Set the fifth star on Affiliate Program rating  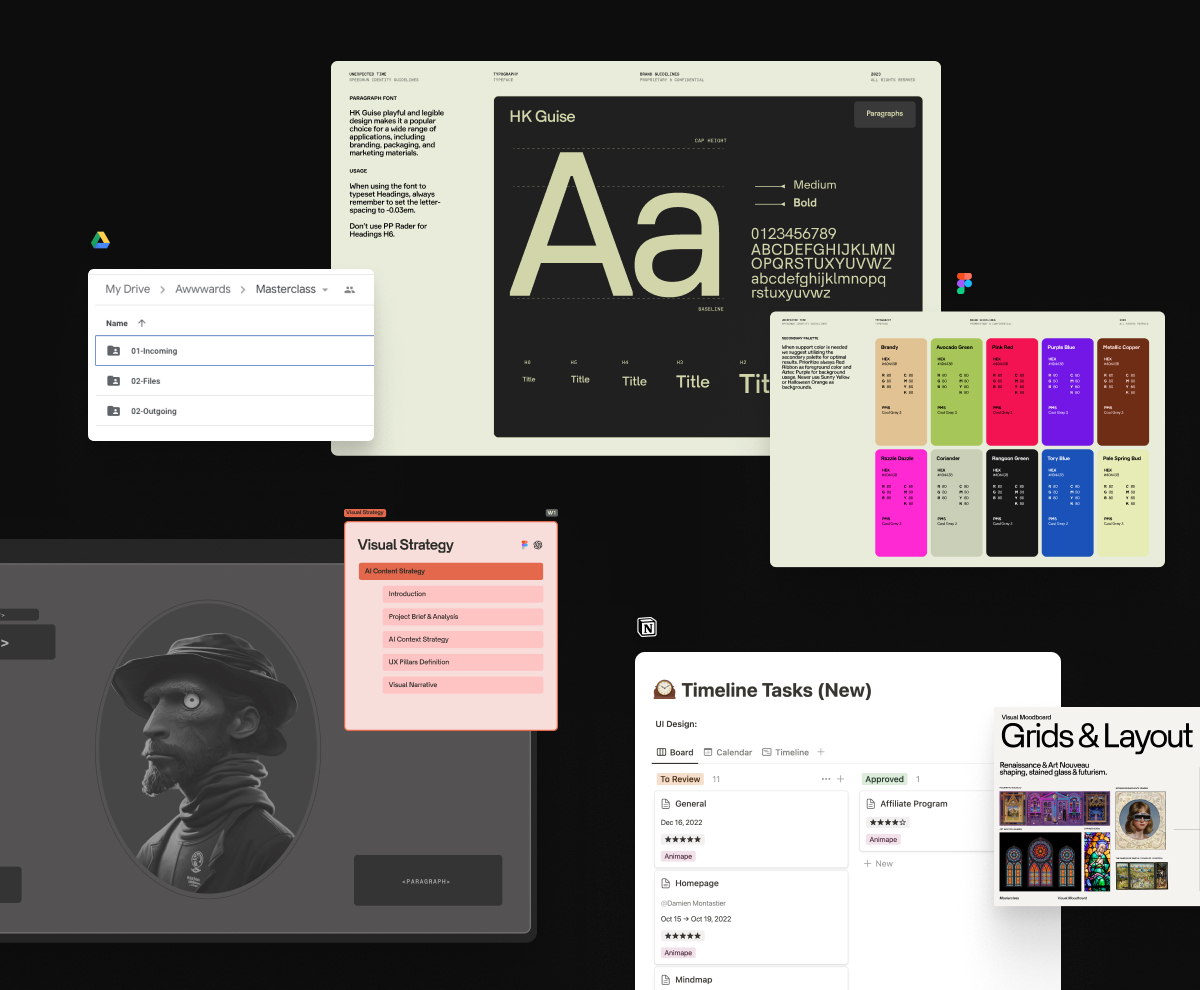(901, 822)
